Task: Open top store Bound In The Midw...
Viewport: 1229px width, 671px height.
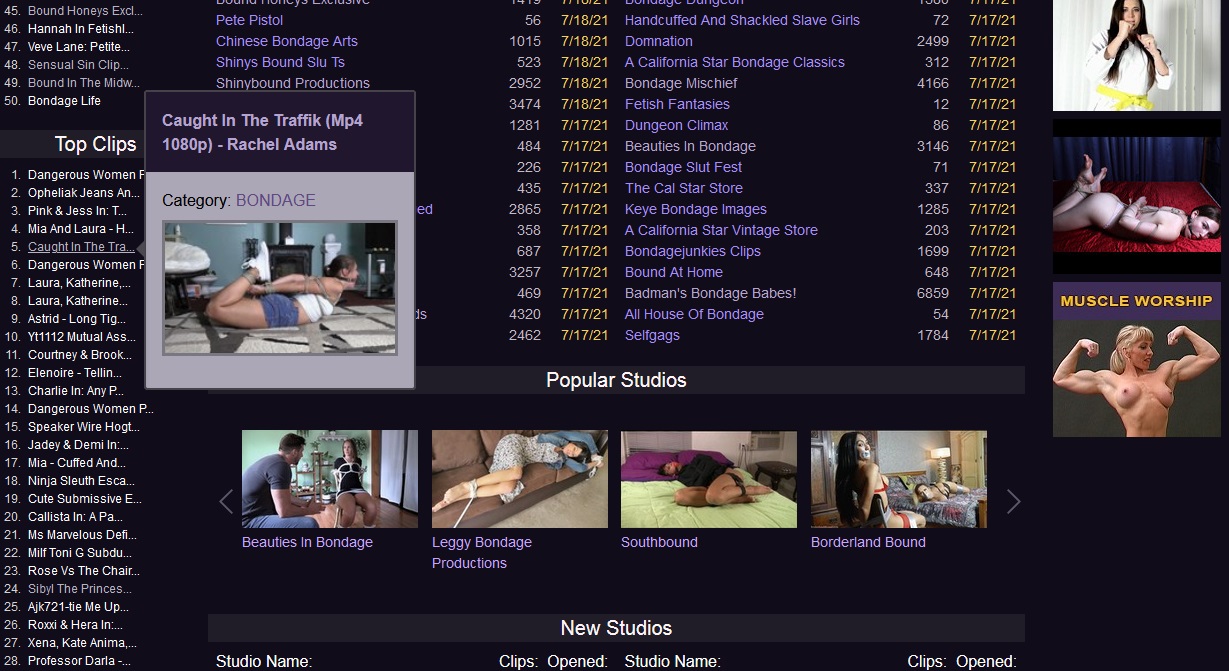Action: click(84, 83)
